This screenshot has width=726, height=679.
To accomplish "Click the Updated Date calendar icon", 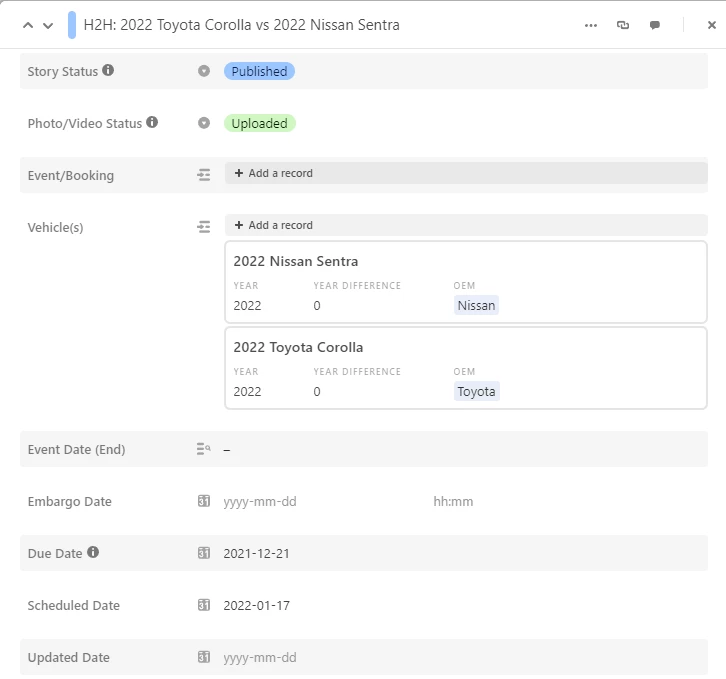I will (x=204, y=657).
